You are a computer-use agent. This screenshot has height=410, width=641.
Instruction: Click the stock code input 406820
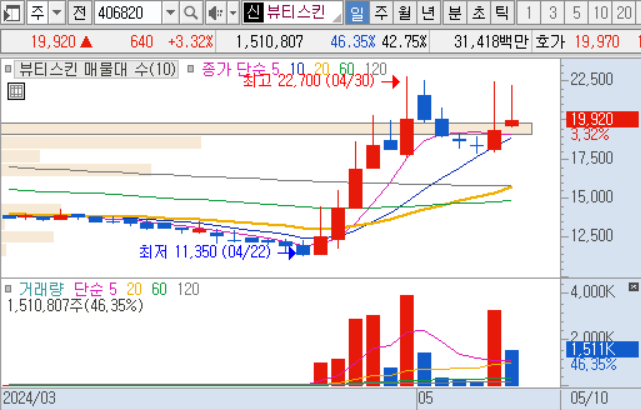(x=128, y=13)
